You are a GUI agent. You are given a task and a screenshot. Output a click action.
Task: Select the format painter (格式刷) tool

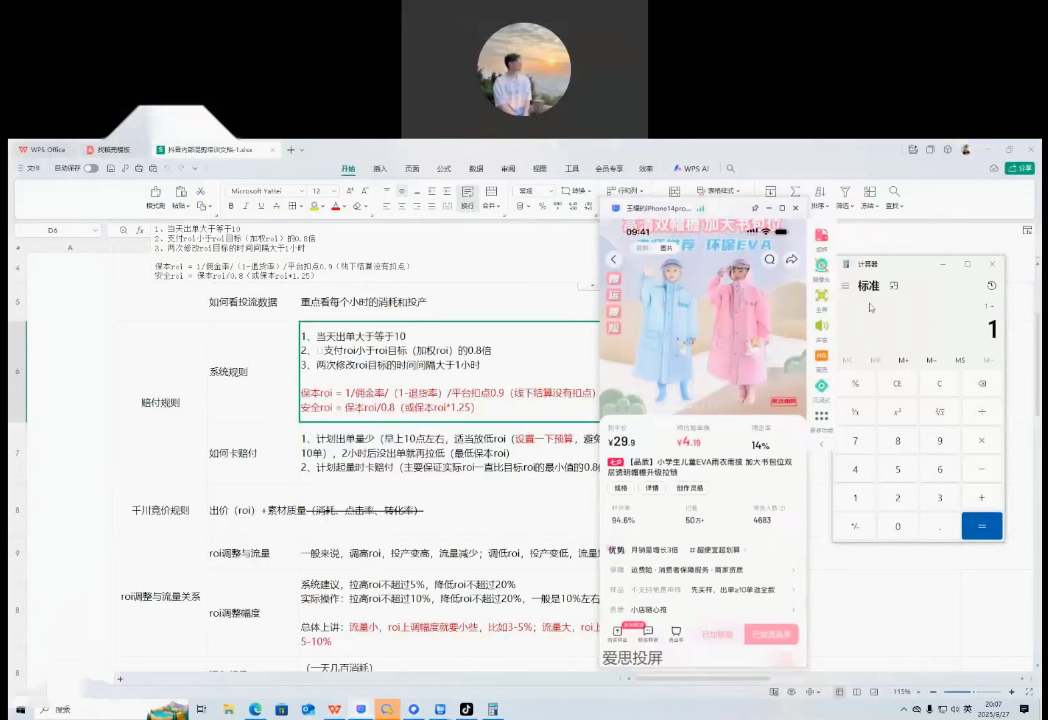tap(155, 196)
